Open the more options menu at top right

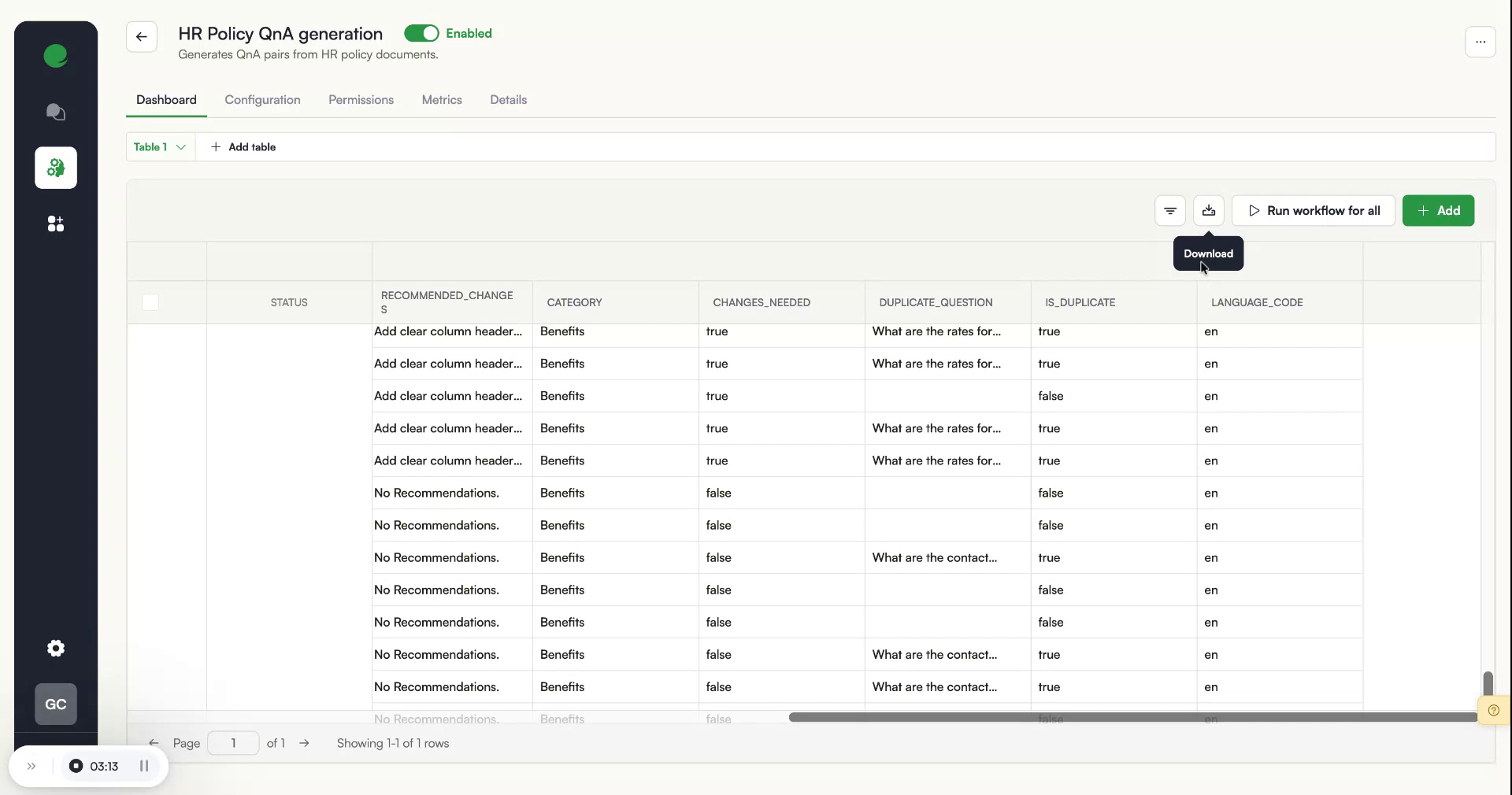point(1481,42)
